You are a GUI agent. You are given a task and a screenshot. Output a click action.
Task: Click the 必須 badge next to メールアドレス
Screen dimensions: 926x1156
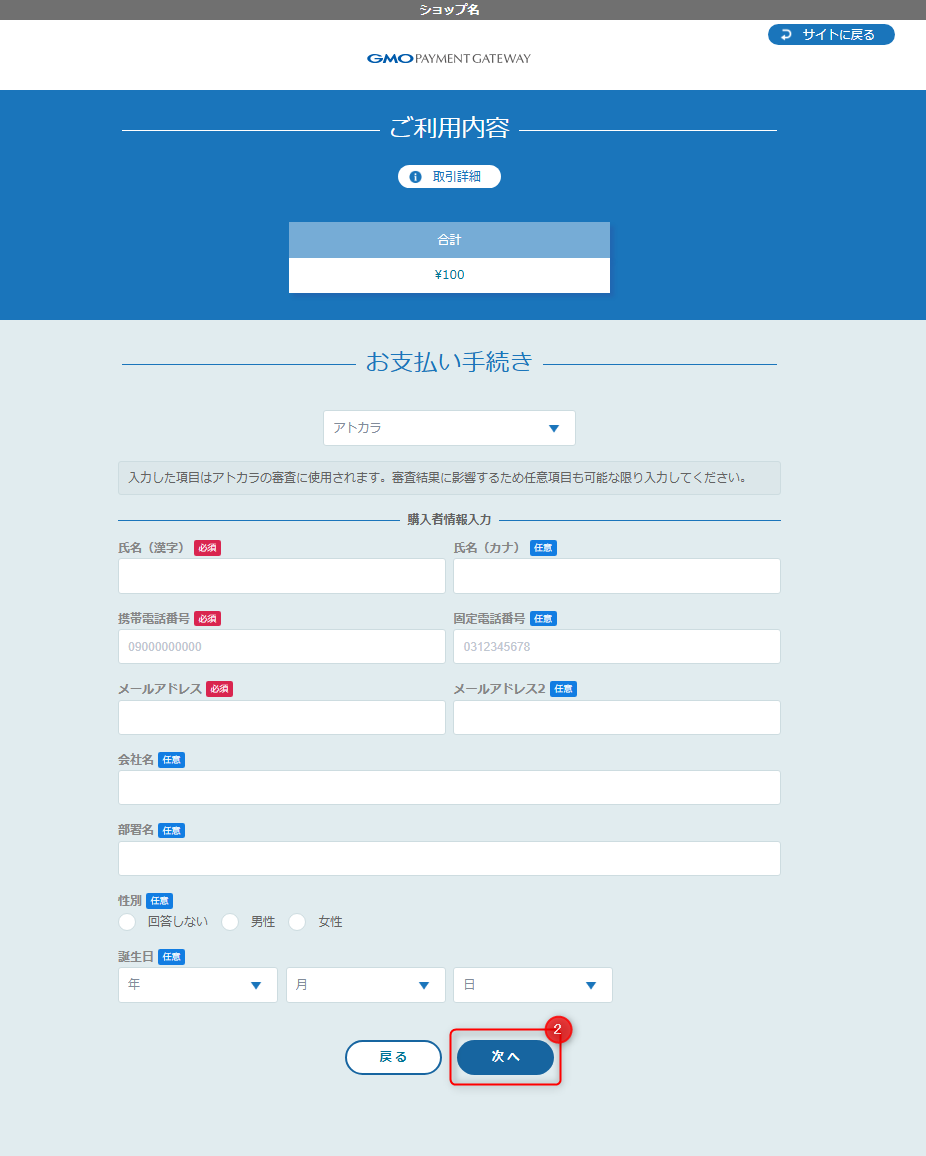tap(218, 688)
